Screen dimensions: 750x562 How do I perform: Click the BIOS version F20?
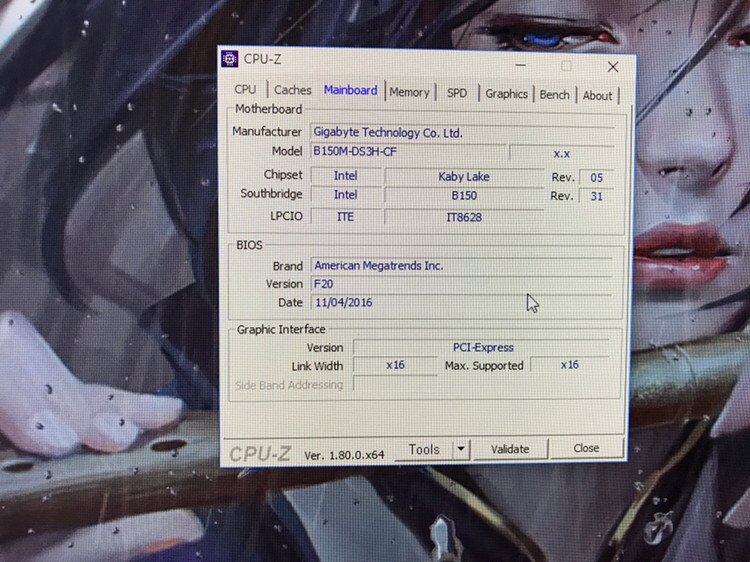[462, 284]
